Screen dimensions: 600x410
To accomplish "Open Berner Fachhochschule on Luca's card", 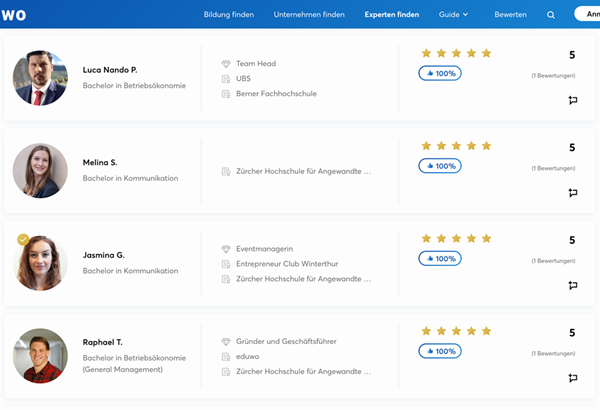I will 277,94.
